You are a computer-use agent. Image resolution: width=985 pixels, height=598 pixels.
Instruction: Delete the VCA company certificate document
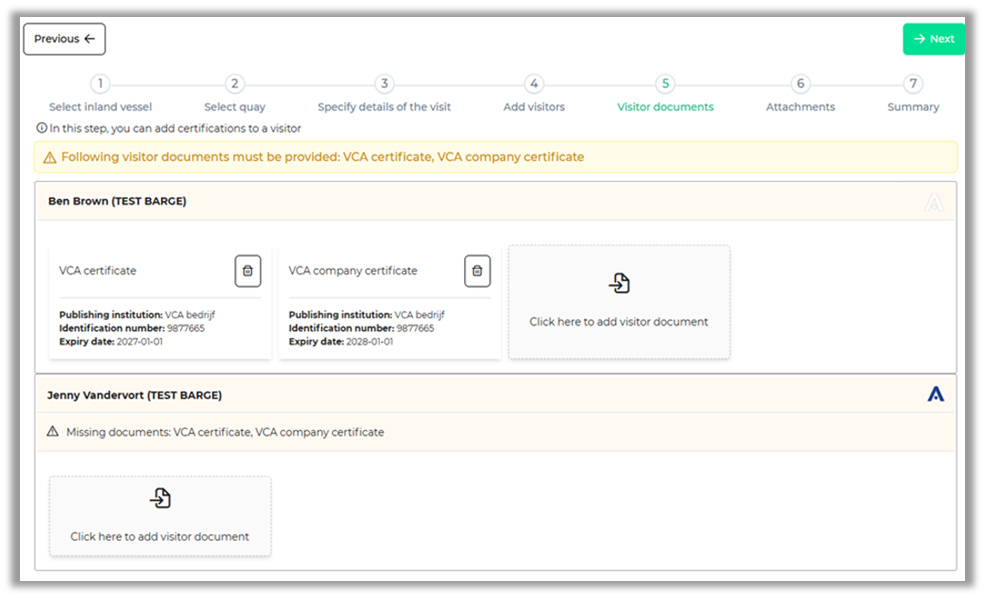(x=477, y=271)
